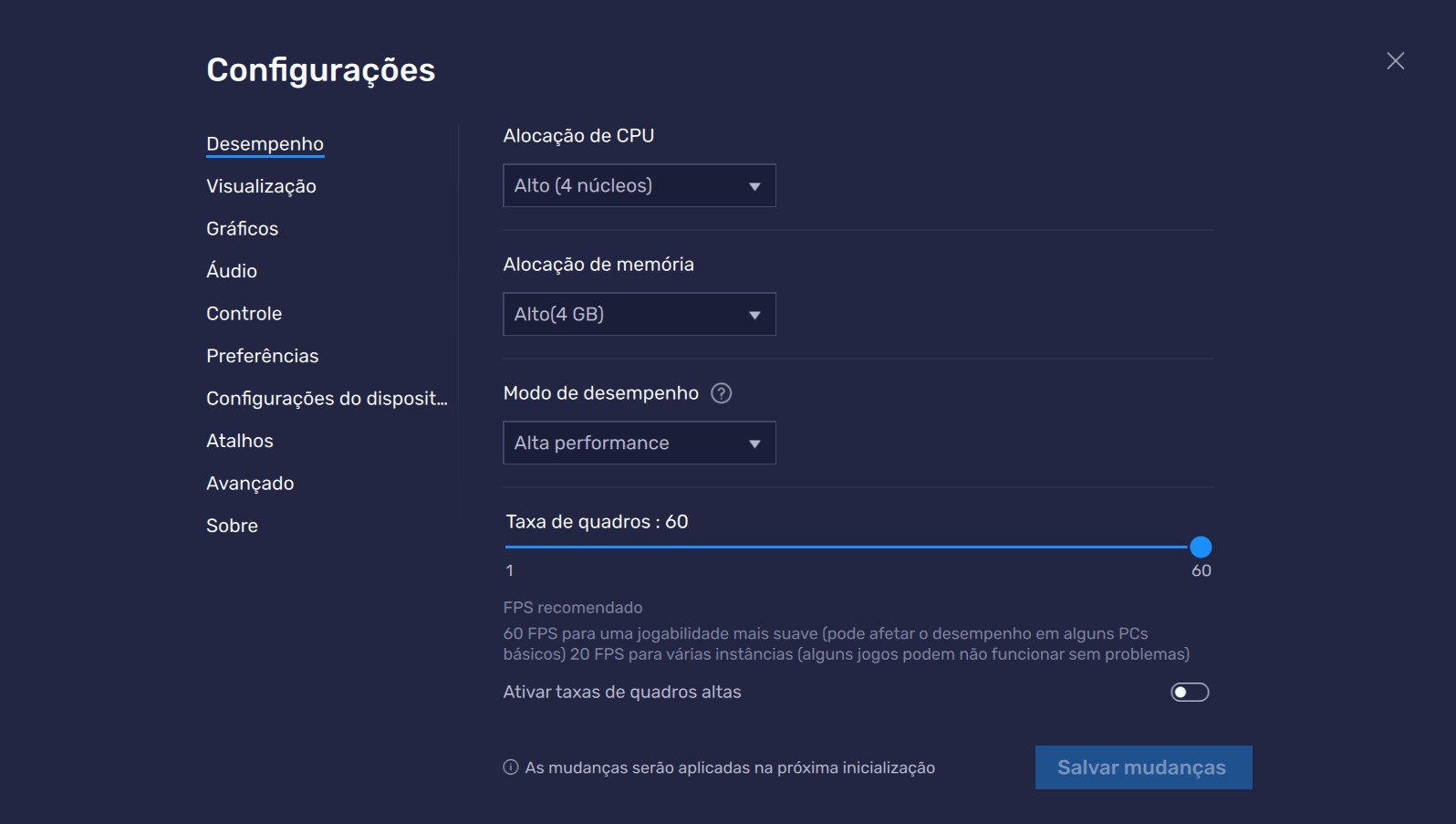Screen dimensions: 1456x824
Task: Enable Ativar taxas de quadros altas
Action: coord(1190,693)
